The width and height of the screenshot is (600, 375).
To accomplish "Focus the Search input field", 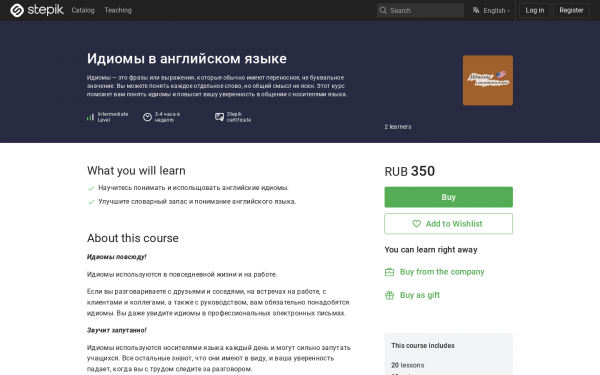I will tap(420, 10).
